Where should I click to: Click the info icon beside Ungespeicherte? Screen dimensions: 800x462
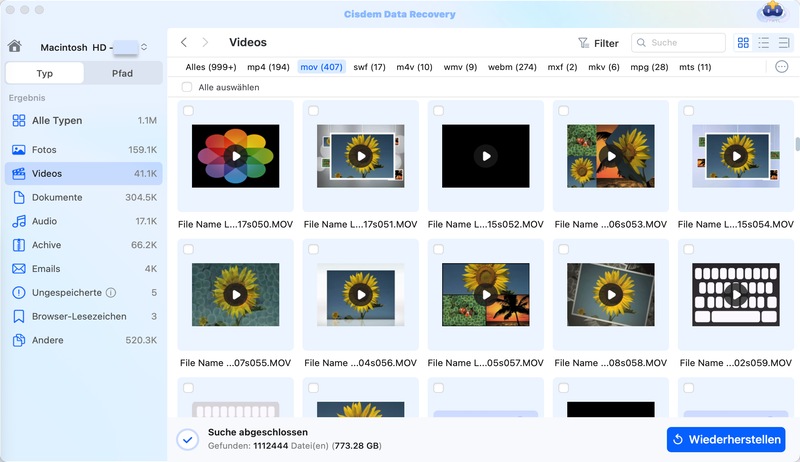point(111,293)
